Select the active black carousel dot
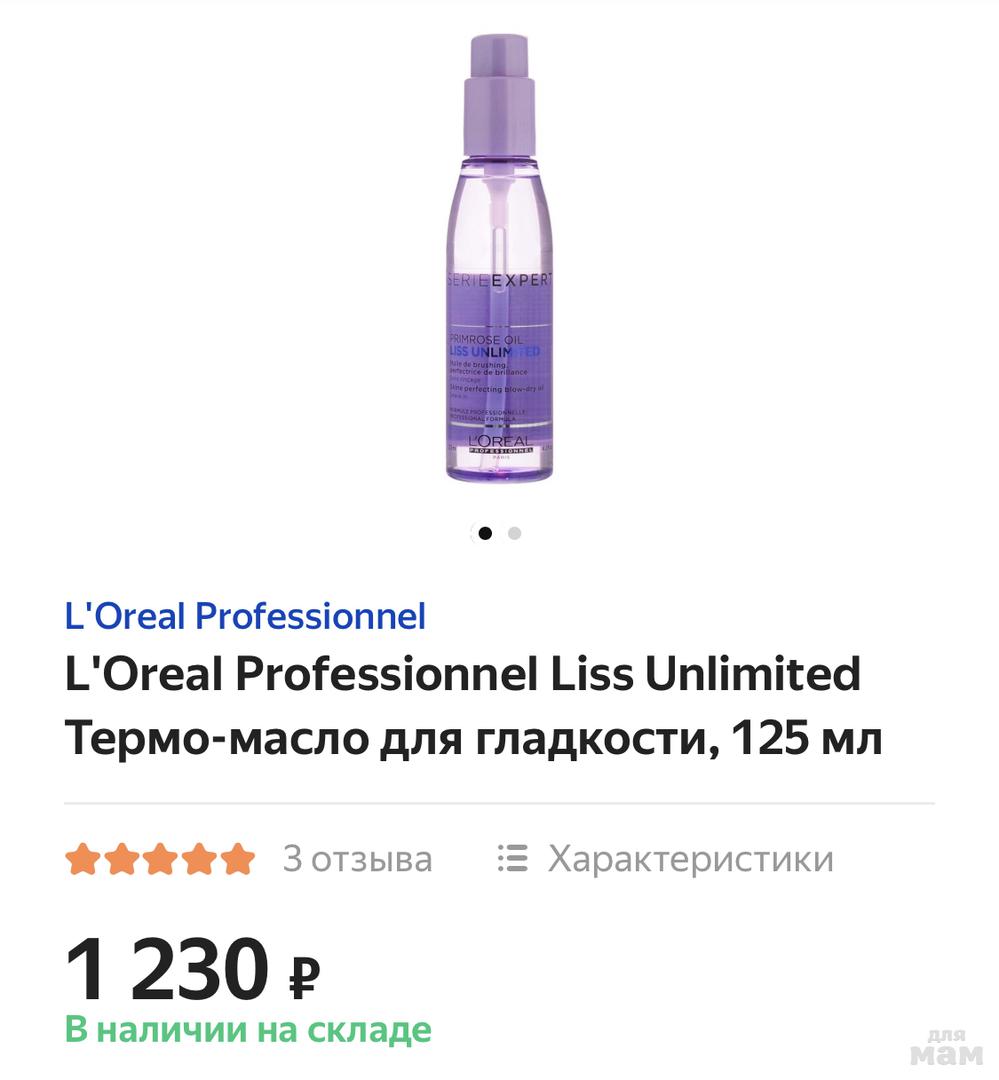The width and height of the screenshot is (999, 1080). point(485,533)
